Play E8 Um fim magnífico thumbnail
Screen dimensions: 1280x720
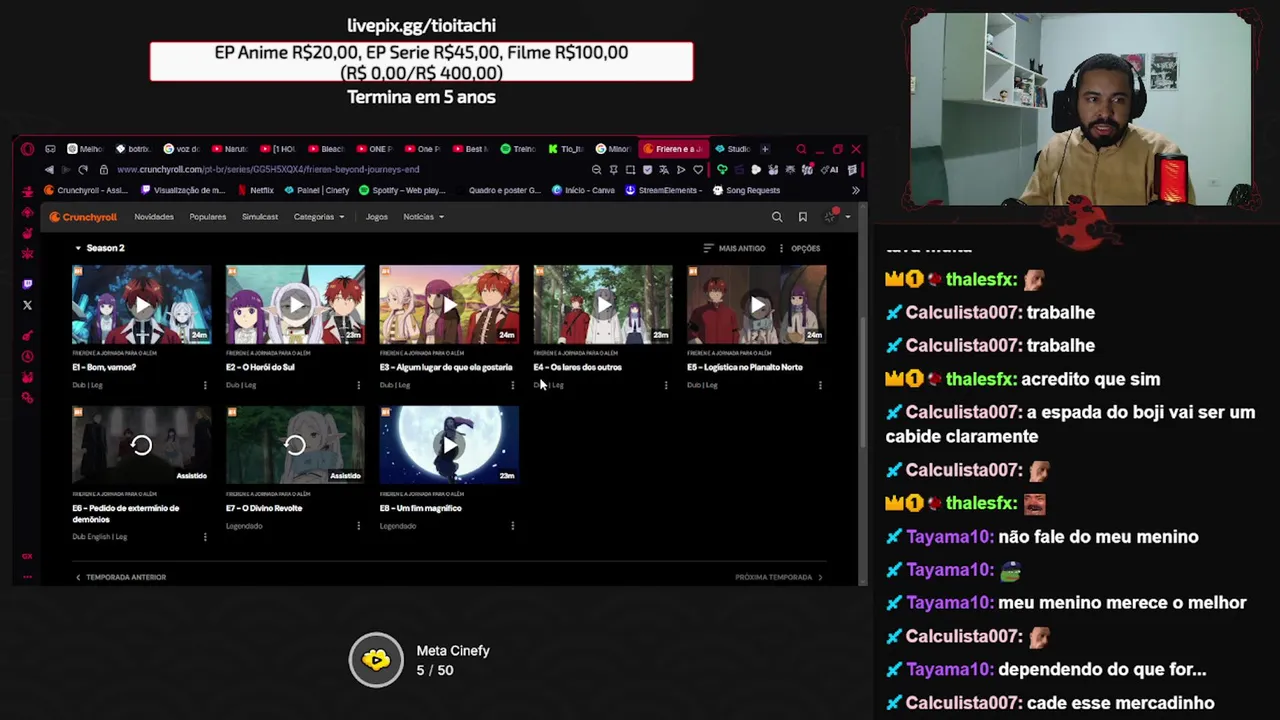tap(449, 445)
